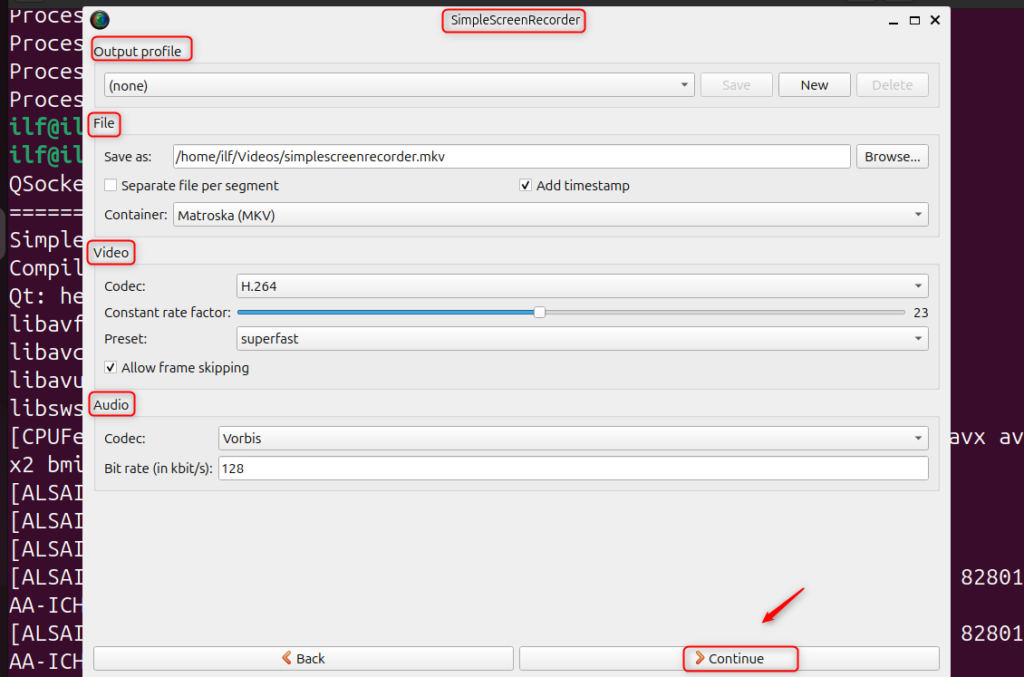Viewport: 1024px width, 677px height.
Task: Click the audio Bit rate input field
Action: [x=572, y=468]
